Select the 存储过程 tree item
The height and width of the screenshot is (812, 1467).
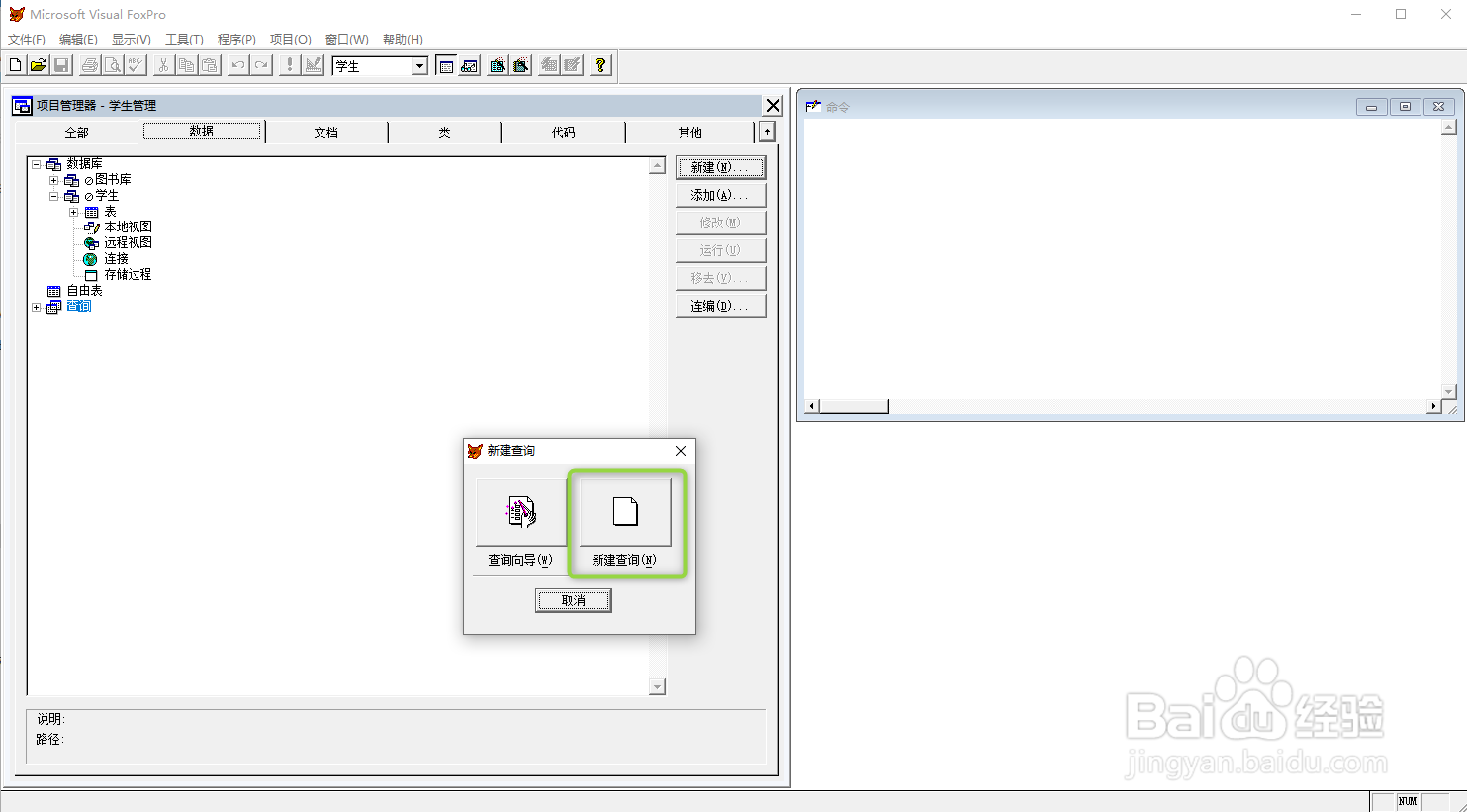point(128,274)
